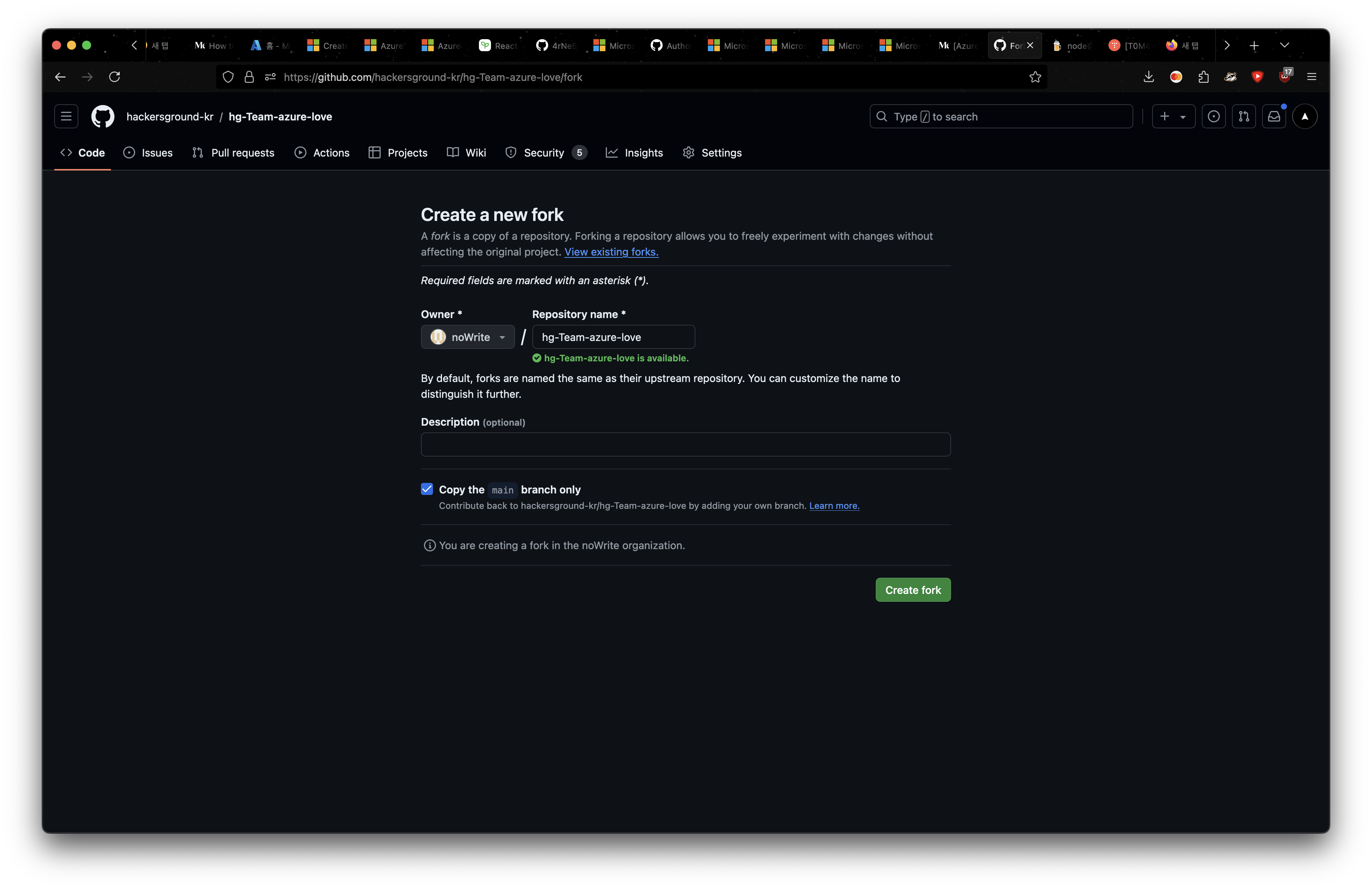Click the pull requests icon in header
This screenshot has height=889, width=1372.
tap(1244, 116)
